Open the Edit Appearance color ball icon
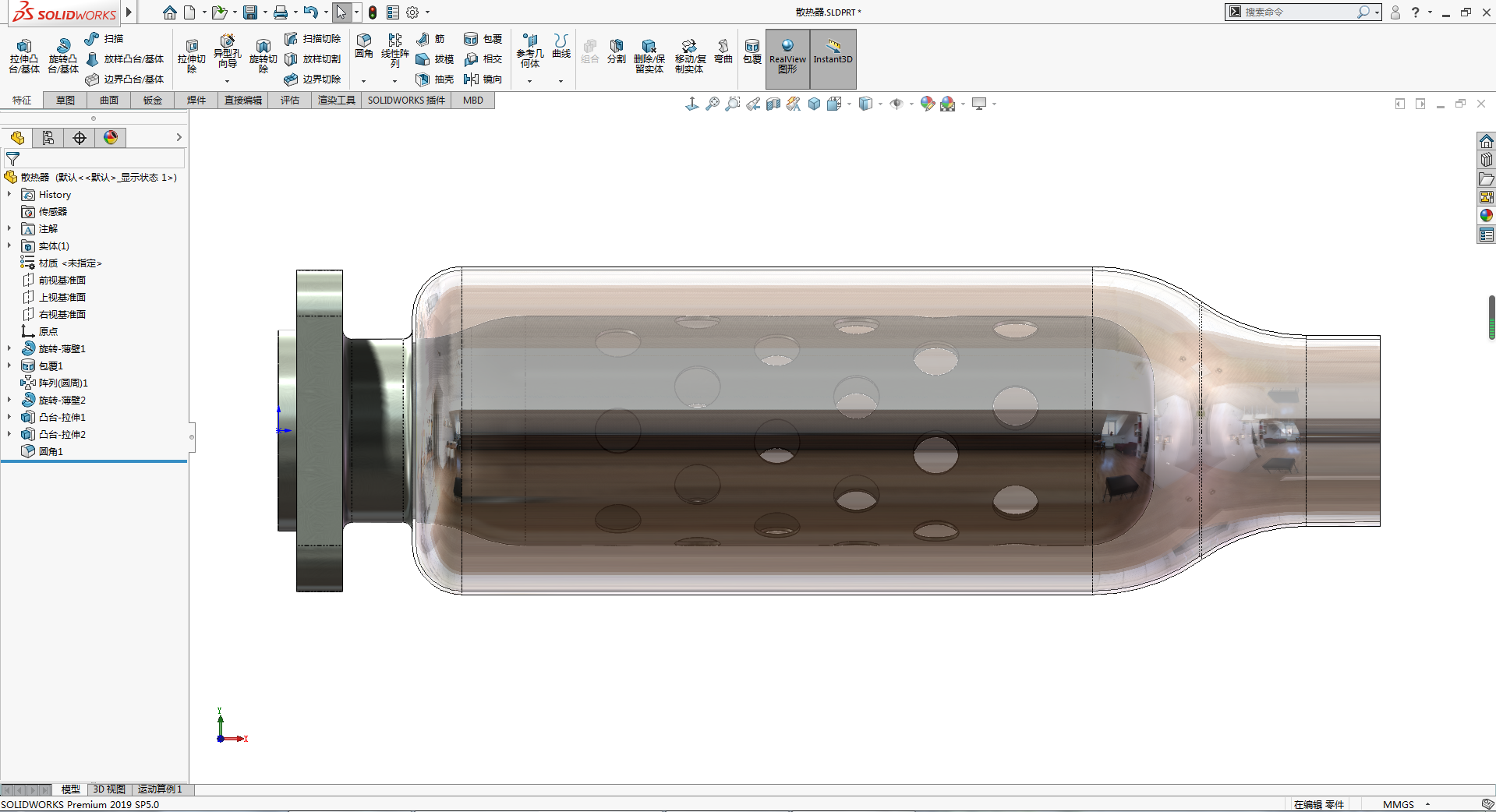The image size is (1496, 812). click(927, 104)
